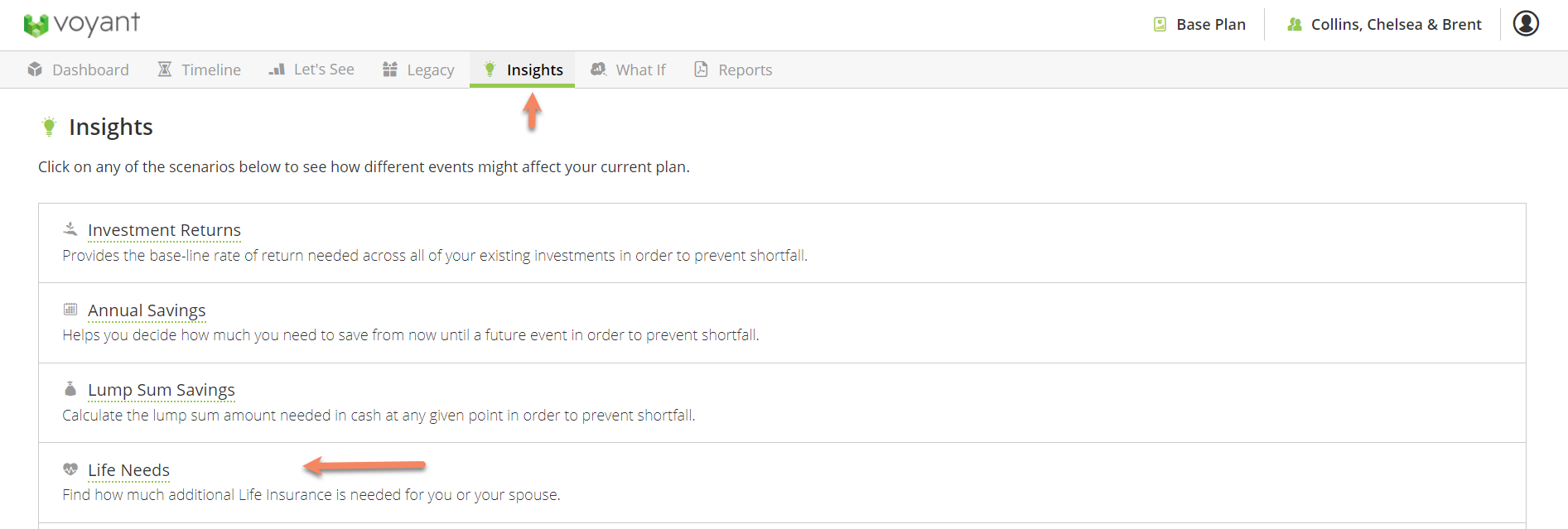Open the Life Needs insight link

click(x=128, y=470)
